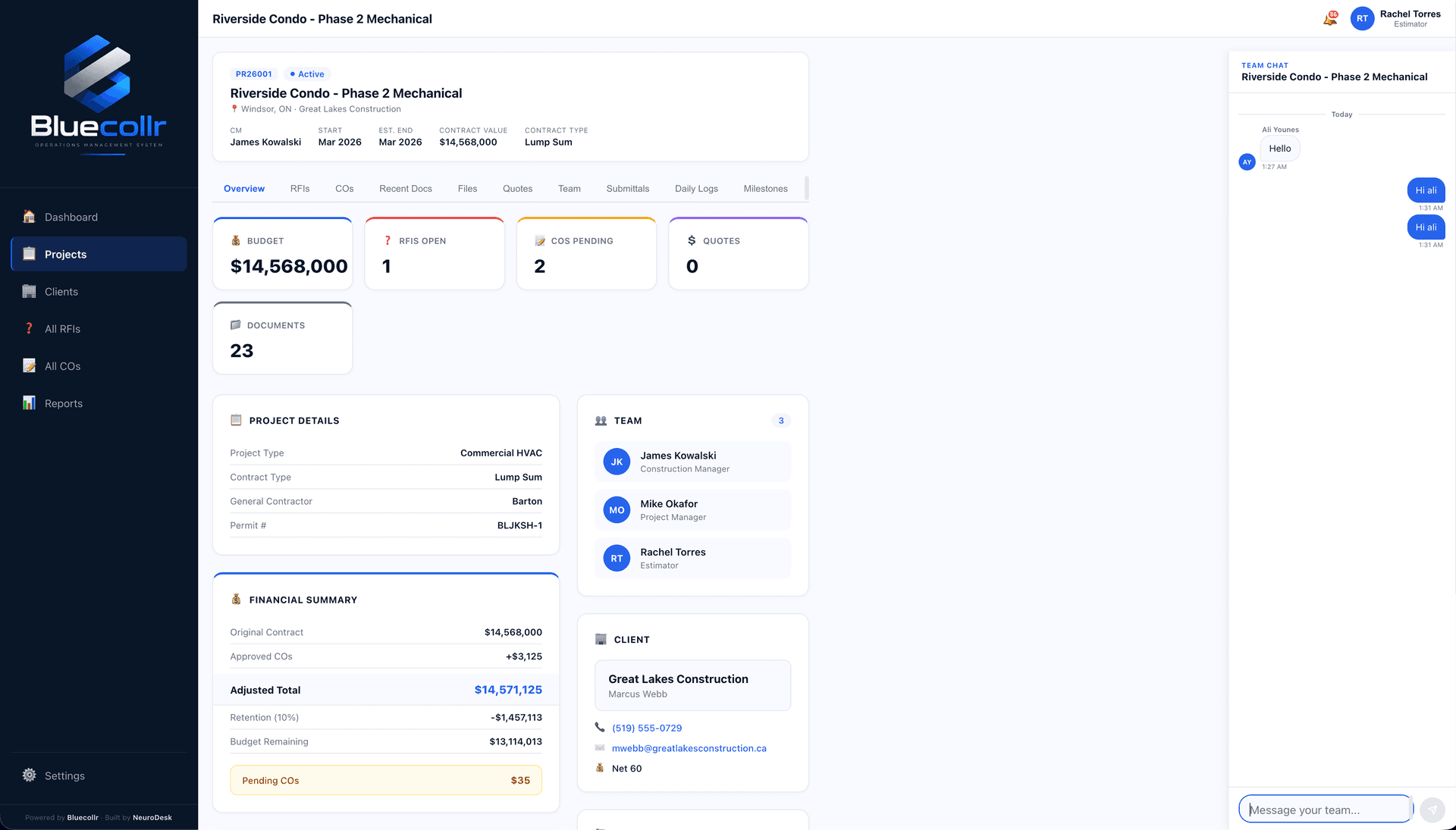1456x830 pixels.
Task: Switch to the Quotes tab
Action: click(x=517, y=188)
